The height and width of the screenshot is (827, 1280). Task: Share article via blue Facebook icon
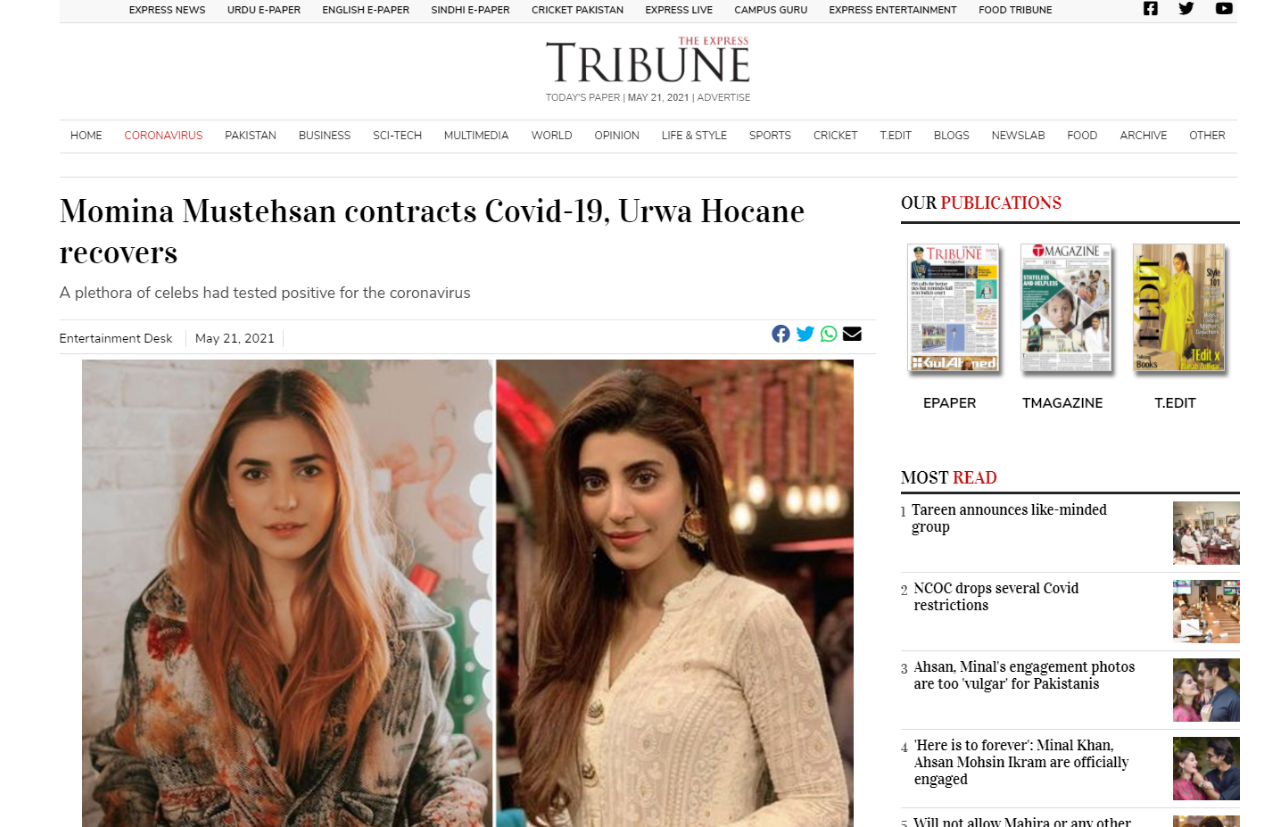coord(781,334)
